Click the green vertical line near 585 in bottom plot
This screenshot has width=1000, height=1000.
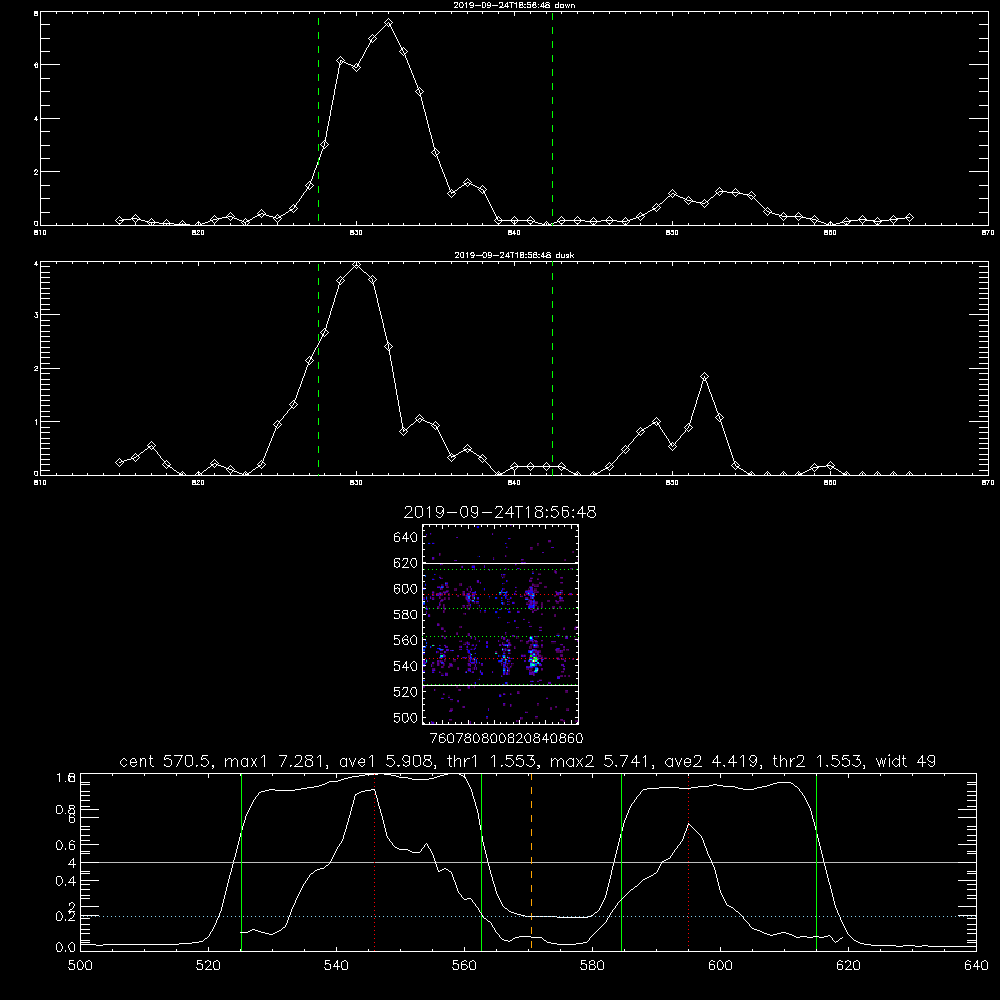[x=621, y=862]
